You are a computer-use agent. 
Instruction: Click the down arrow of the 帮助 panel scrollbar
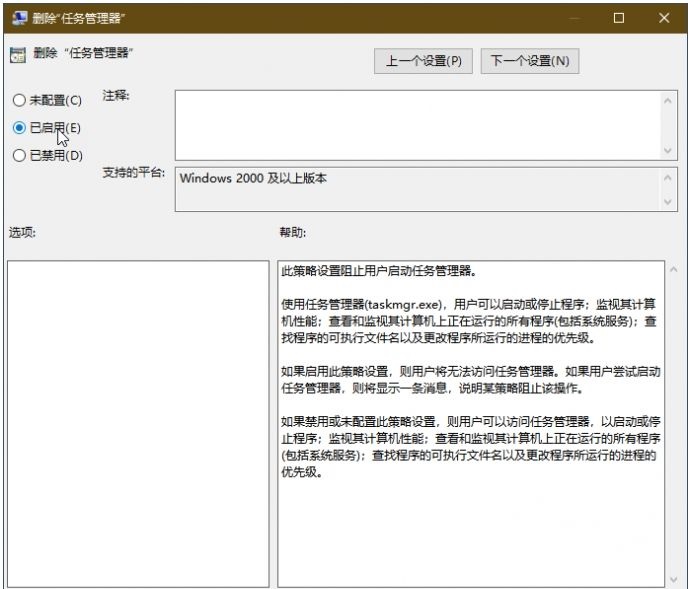click(674, 580)
